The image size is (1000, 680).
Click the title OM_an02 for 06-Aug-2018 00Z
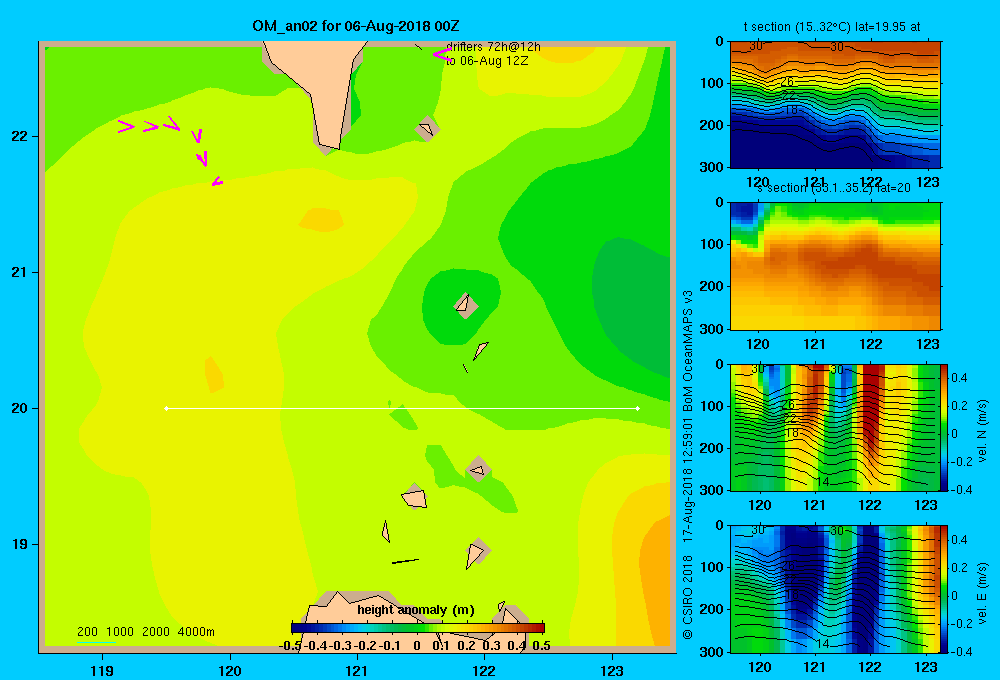tap(356, 26)
